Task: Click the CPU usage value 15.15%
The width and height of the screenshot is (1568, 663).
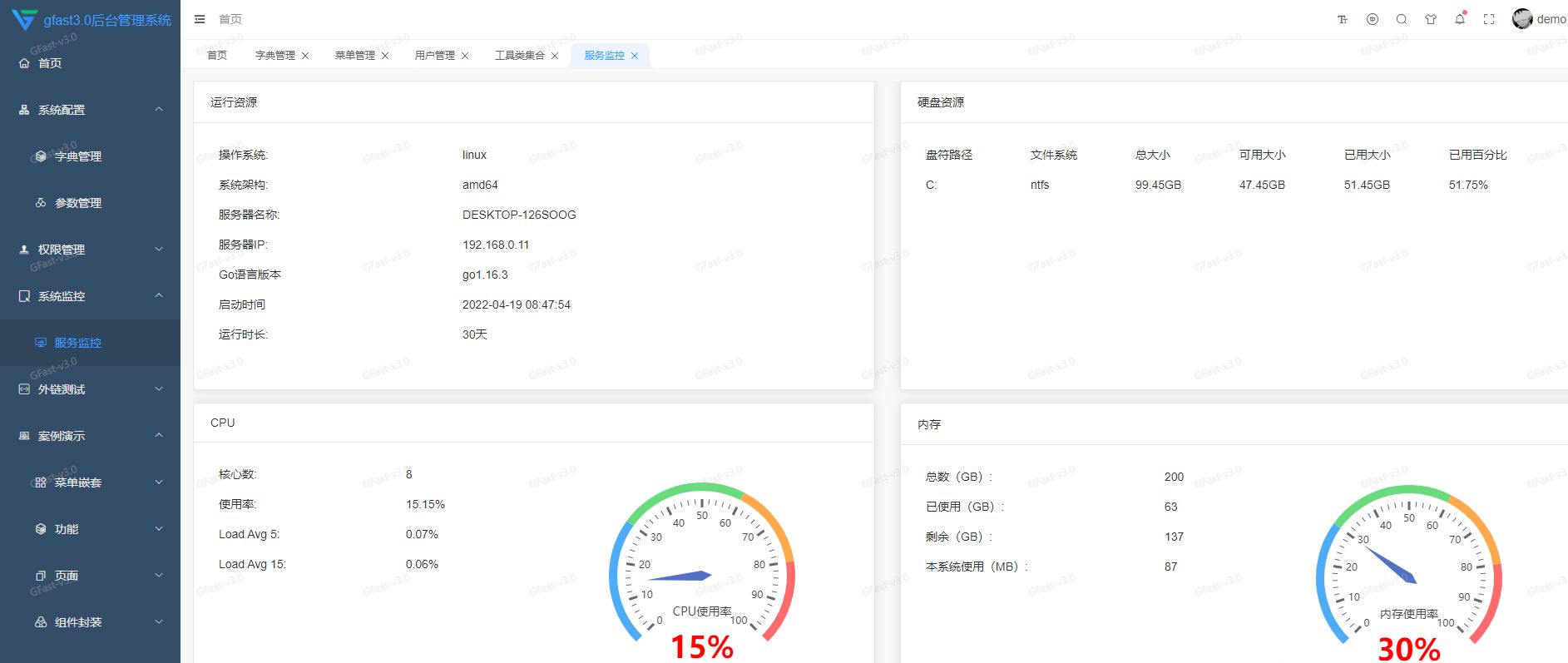Action: point(425,504)
